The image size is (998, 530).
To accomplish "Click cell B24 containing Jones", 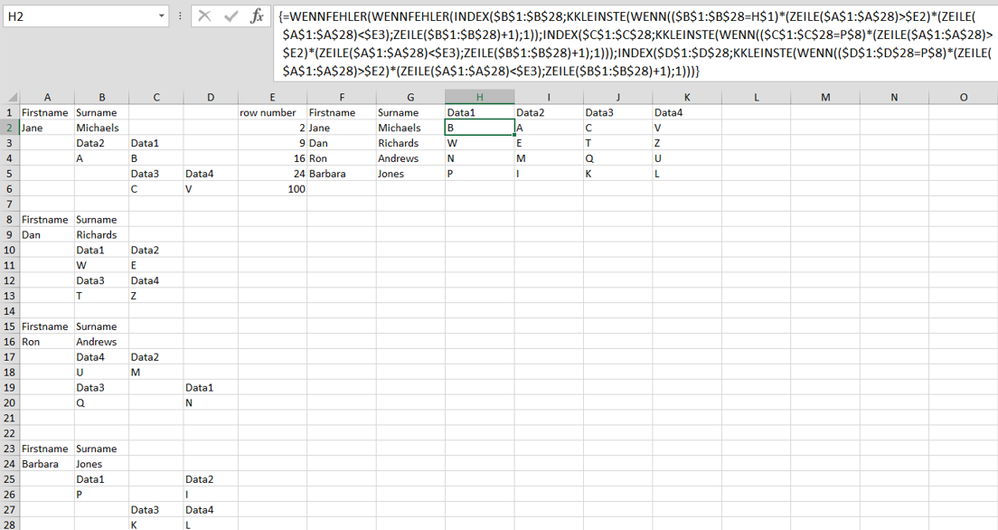I will (x=102, y=464).
